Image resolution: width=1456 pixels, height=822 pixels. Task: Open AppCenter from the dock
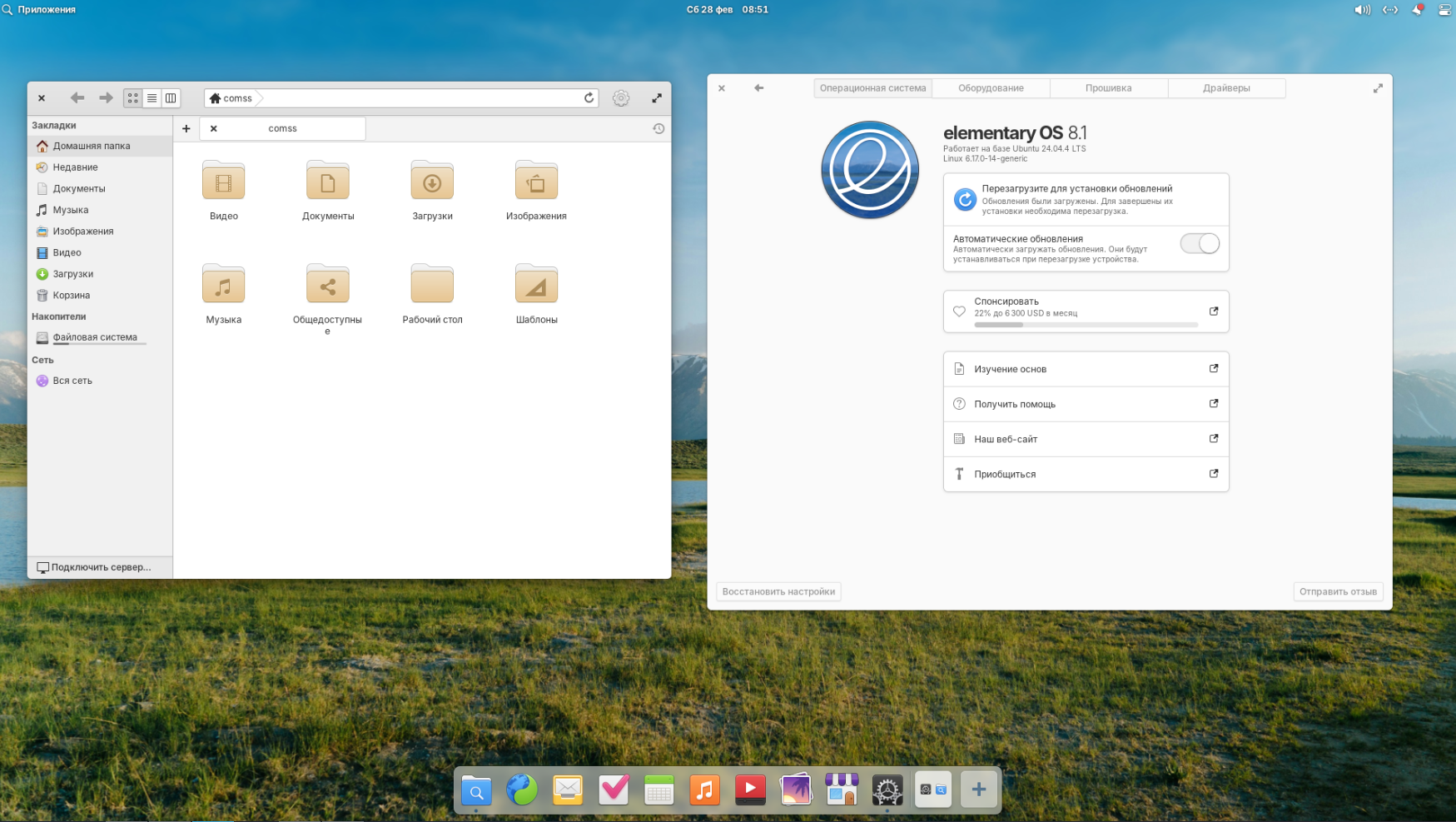pos(842,790)
